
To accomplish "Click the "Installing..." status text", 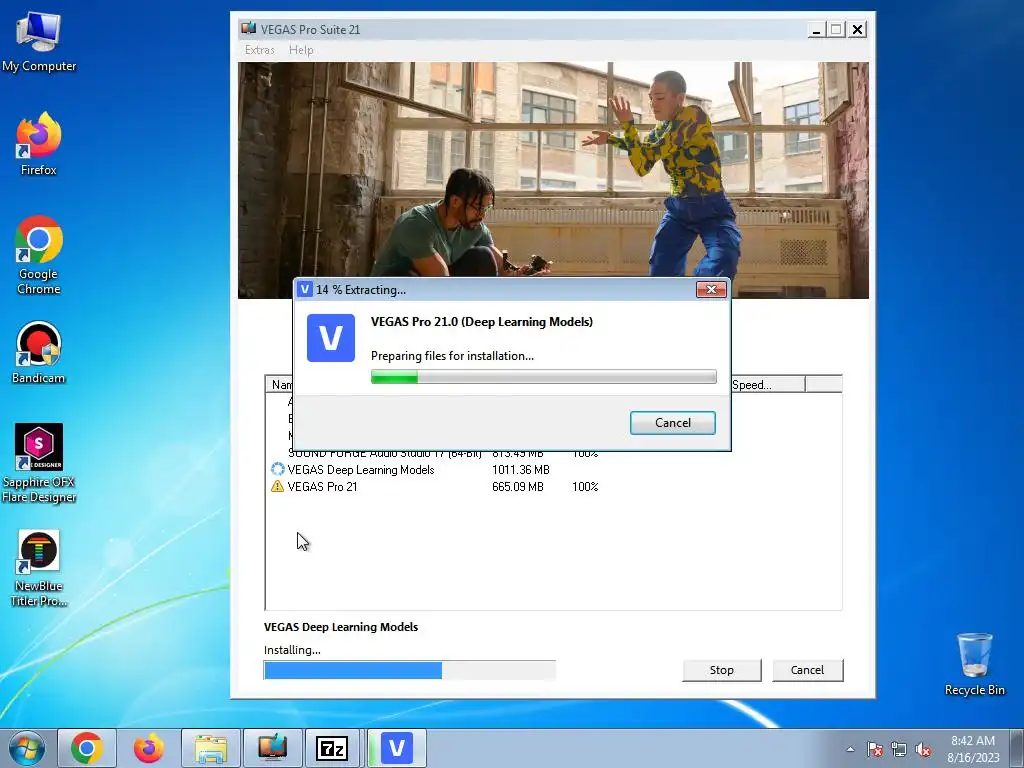I will pyautogui.click(x=292, y=650).
